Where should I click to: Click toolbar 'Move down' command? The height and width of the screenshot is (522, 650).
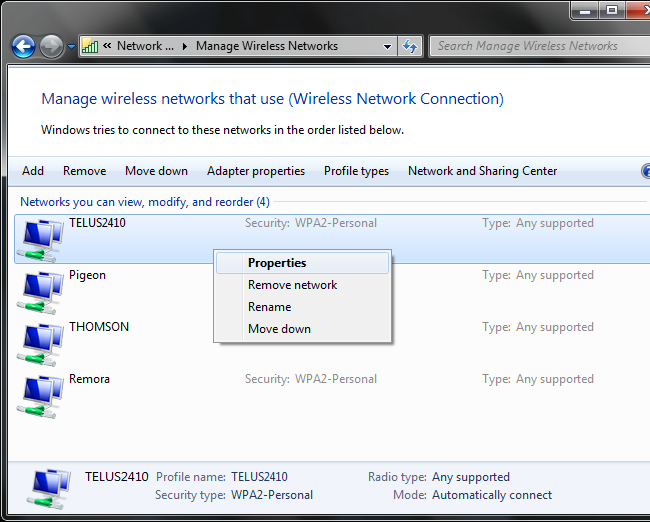click(x=156, y=171)
